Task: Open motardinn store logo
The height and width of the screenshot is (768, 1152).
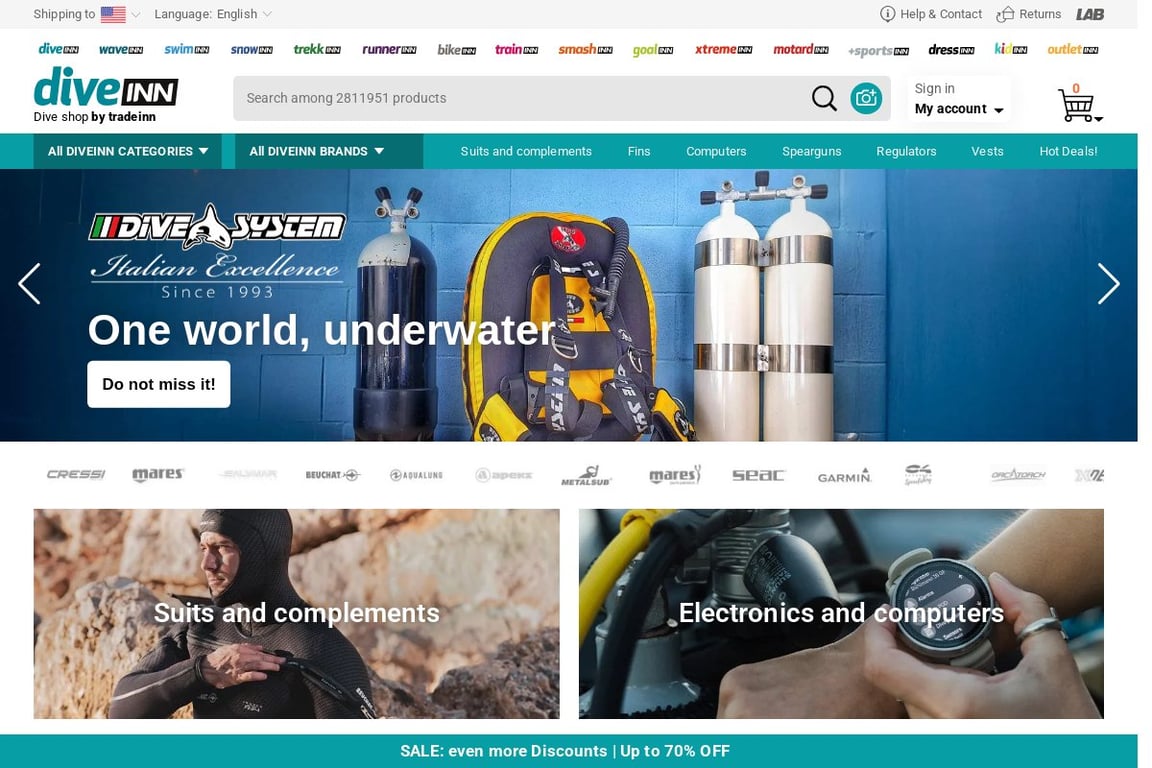Action: click(x=800, y=49)
